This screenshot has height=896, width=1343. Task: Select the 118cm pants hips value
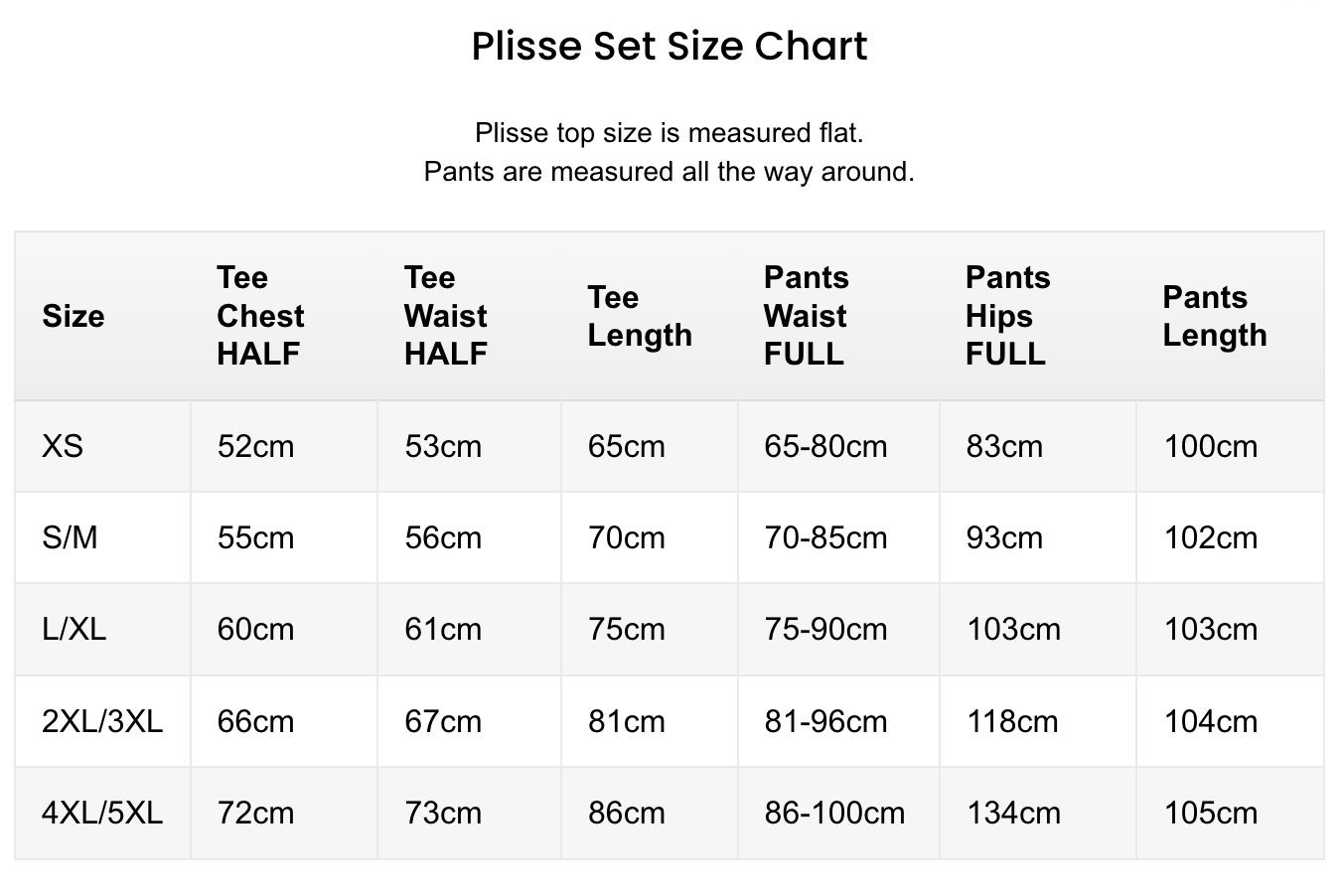pyautogui.click(x=1012, y=721)
